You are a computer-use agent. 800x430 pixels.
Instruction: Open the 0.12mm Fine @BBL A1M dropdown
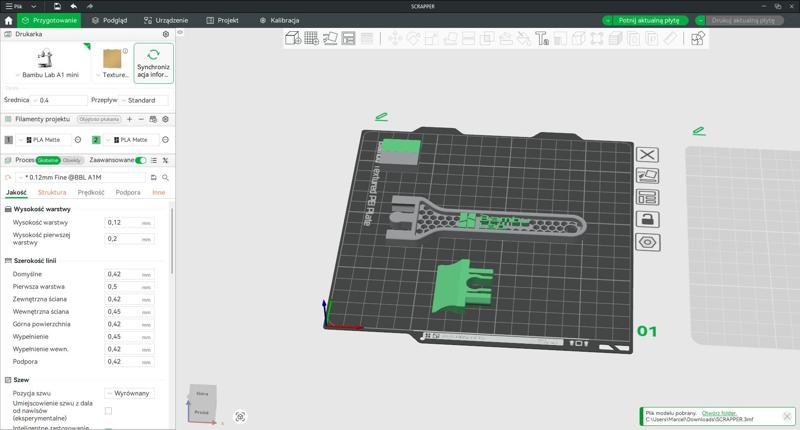81,178
